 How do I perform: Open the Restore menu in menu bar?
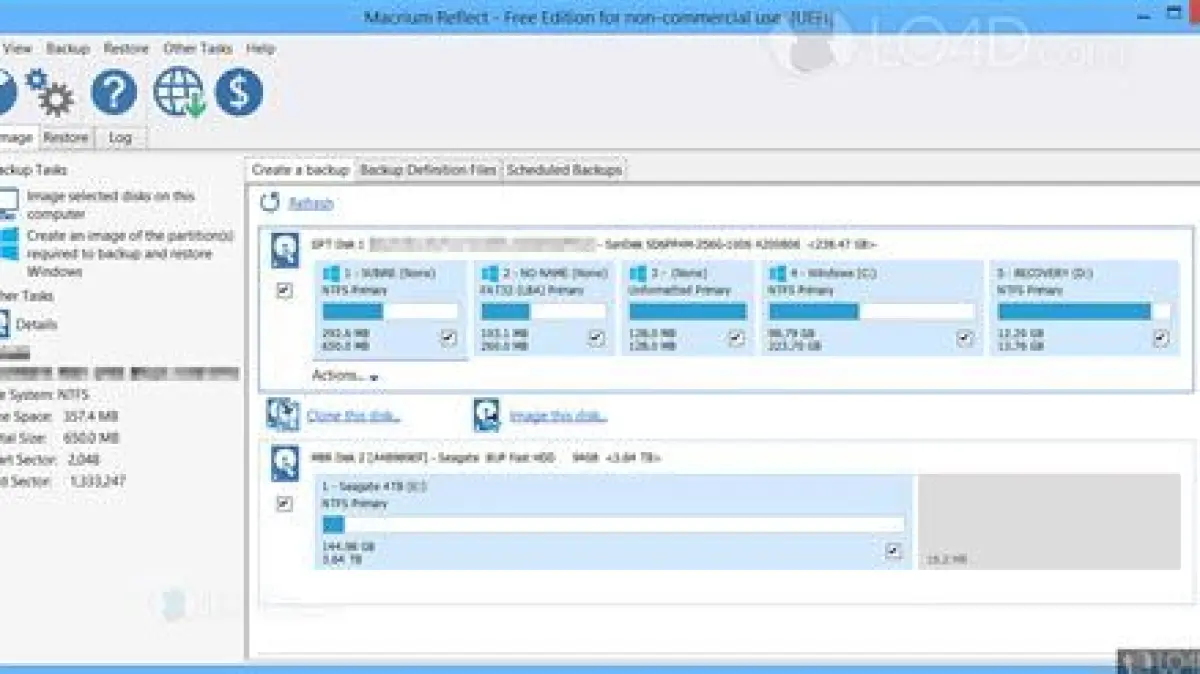[x=126, y=48]
